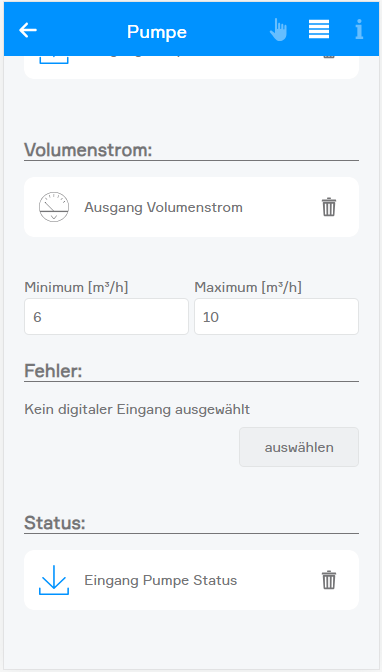Delete the Ausgang Volumenstrom entry
The width and height of the screenshot is (382, 672).
(329, 207)
